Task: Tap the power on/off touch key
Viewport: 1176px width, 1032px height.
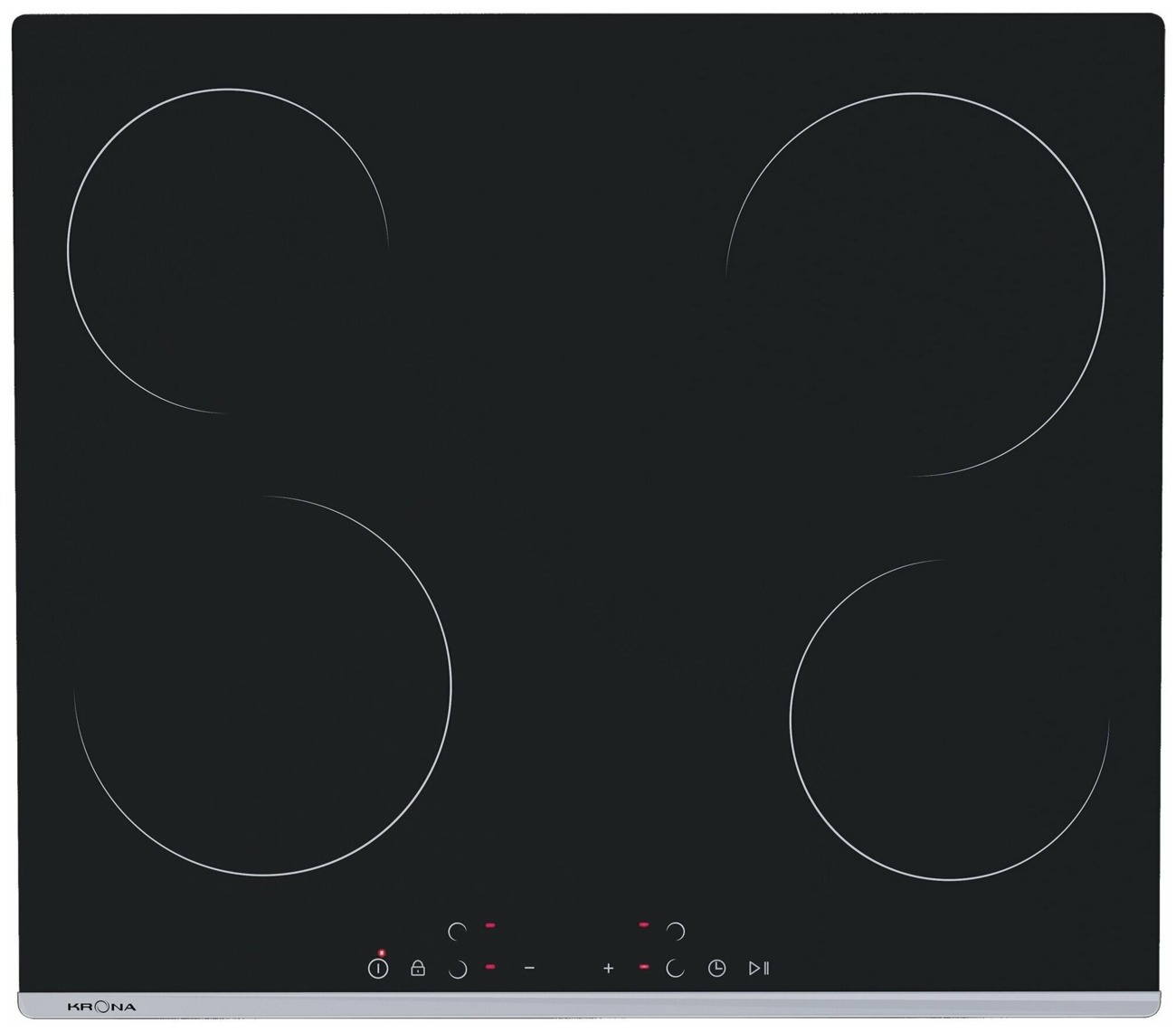Action: (378, 969)
